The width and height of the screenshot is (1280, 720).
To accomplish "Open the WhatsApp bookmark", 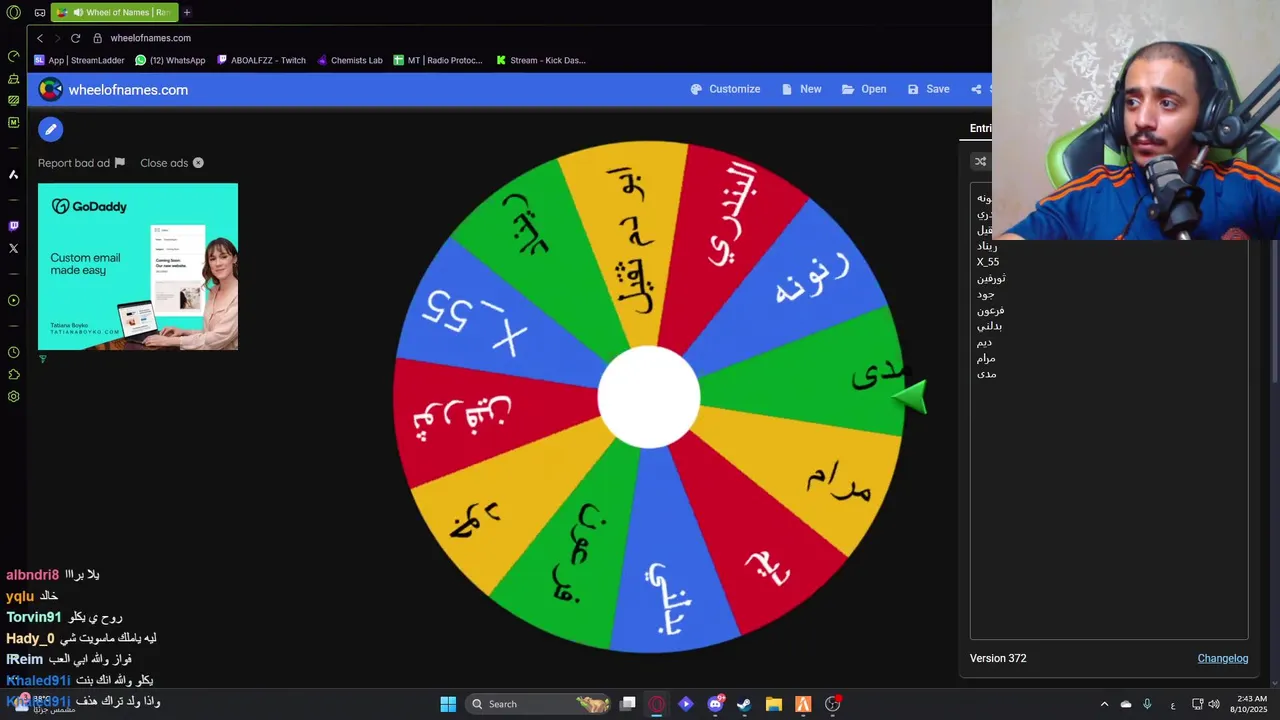I will [170, 60].
